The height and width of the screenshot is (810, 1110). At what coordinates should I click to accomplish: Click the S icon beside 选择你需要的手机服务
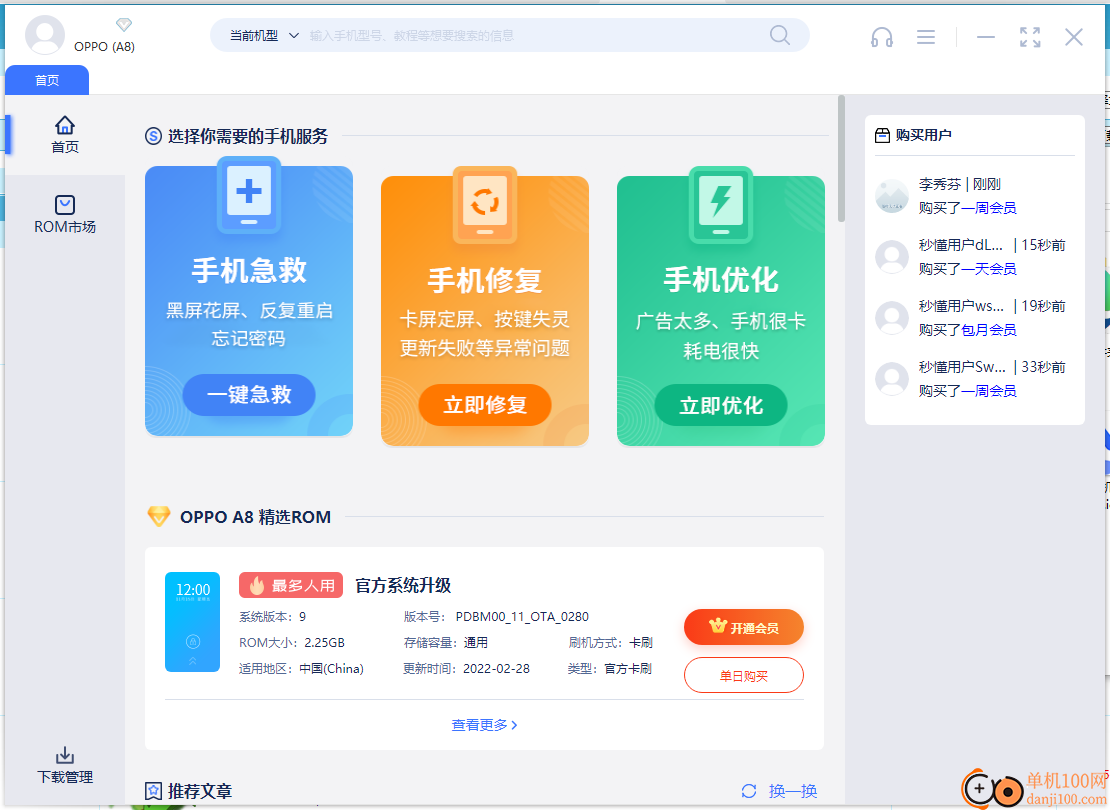(x=153, y=136)
